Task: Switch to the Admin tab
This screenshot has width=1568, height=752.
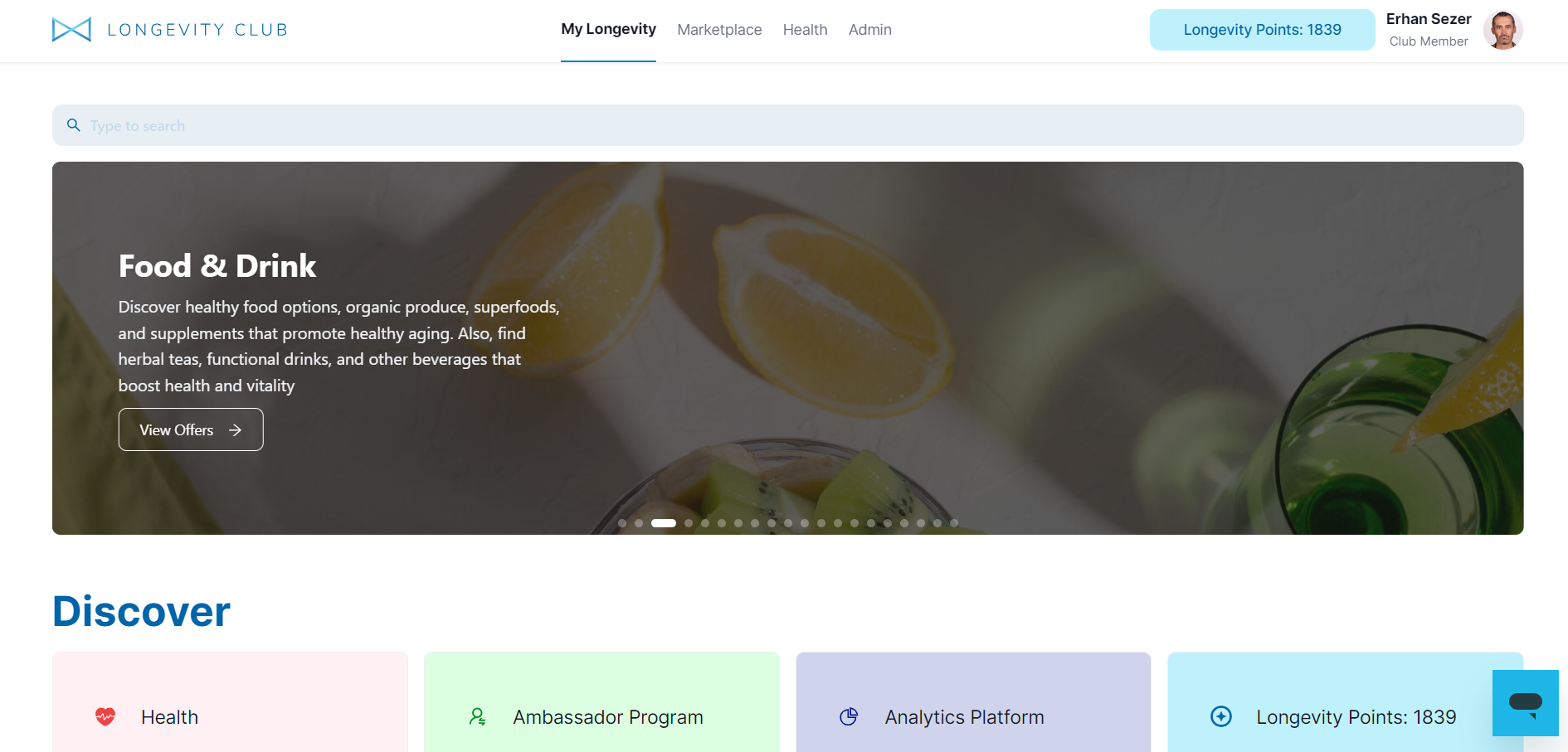Action: pos(869,30)
